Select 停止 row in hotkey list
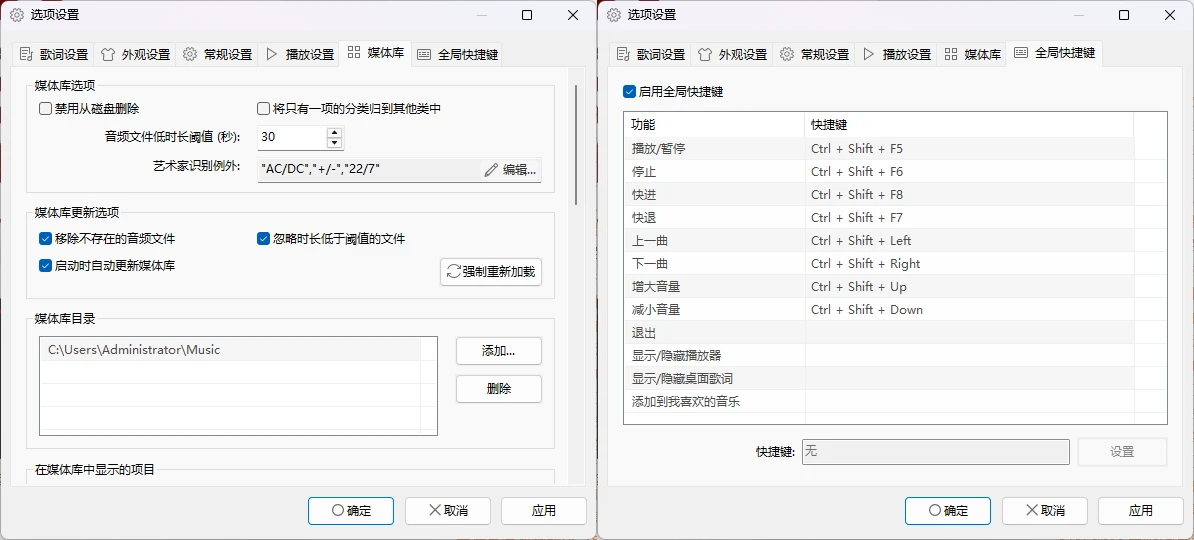The height and width of the screenshot is (540, 1194). 879,171
